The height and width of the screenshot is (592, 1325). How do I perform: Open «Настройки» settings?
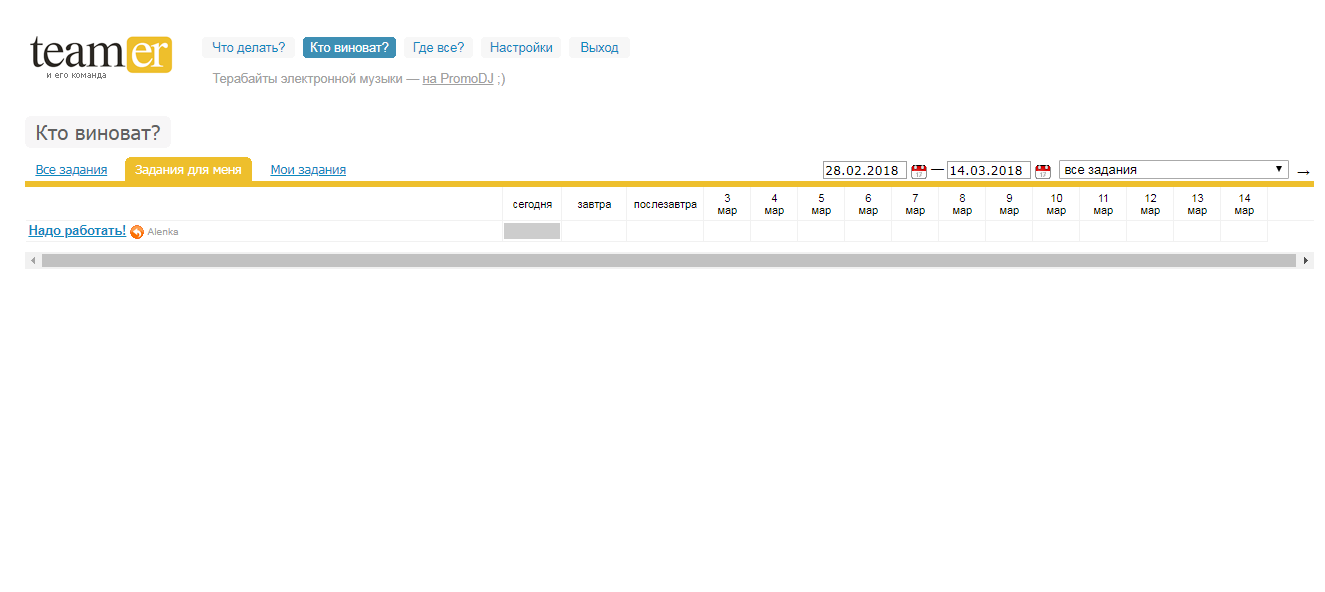tap(521, 48)
